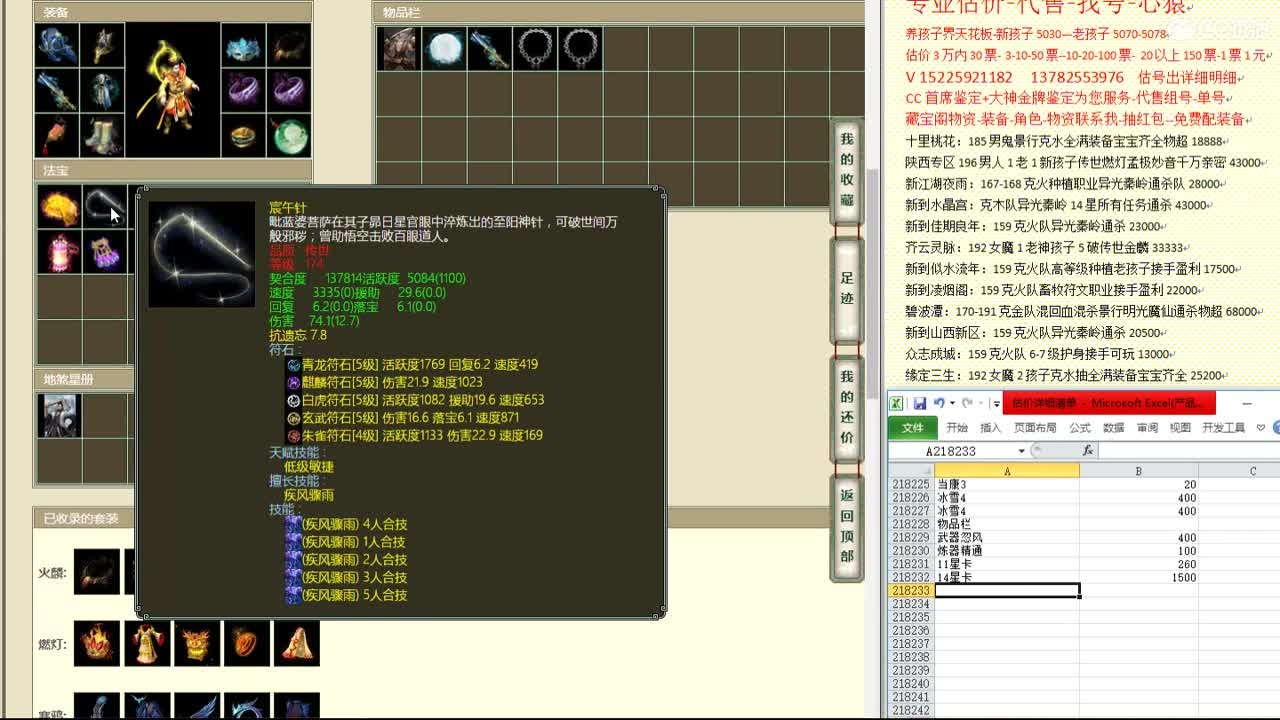Click the Excel formula bar input
Image resolution: width=1280 pixels, height=720 pixels.
(x=1188, y=451)
